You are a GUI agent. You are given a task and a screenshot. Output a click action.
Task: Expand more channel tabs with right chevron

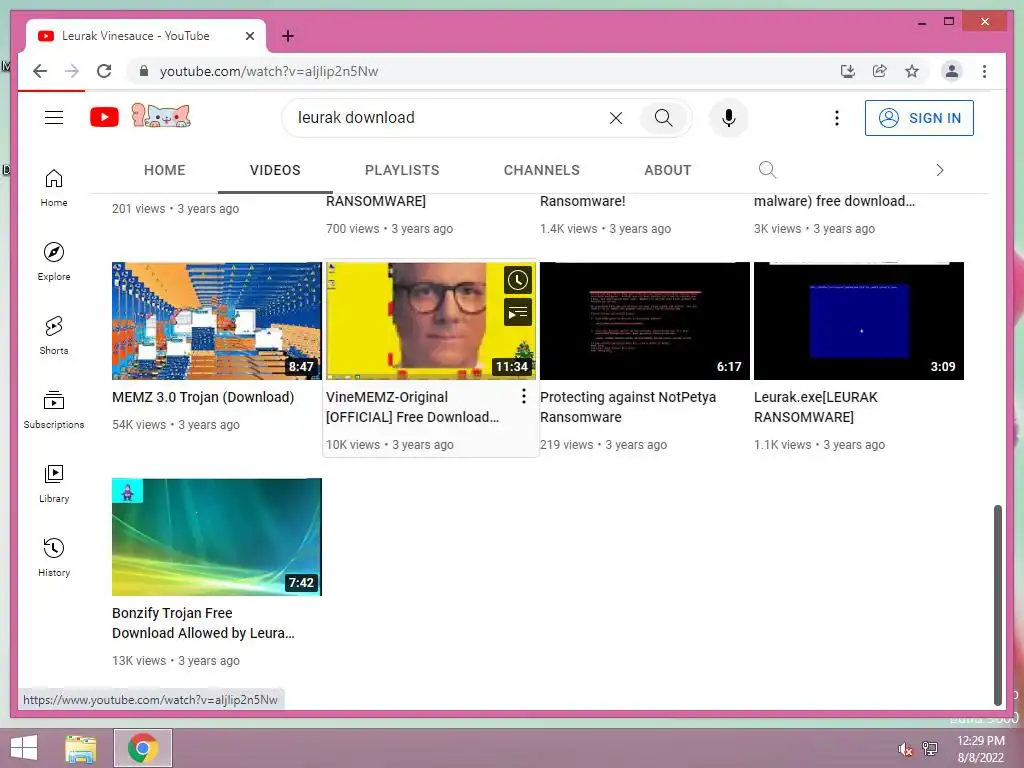coord(939,170)
